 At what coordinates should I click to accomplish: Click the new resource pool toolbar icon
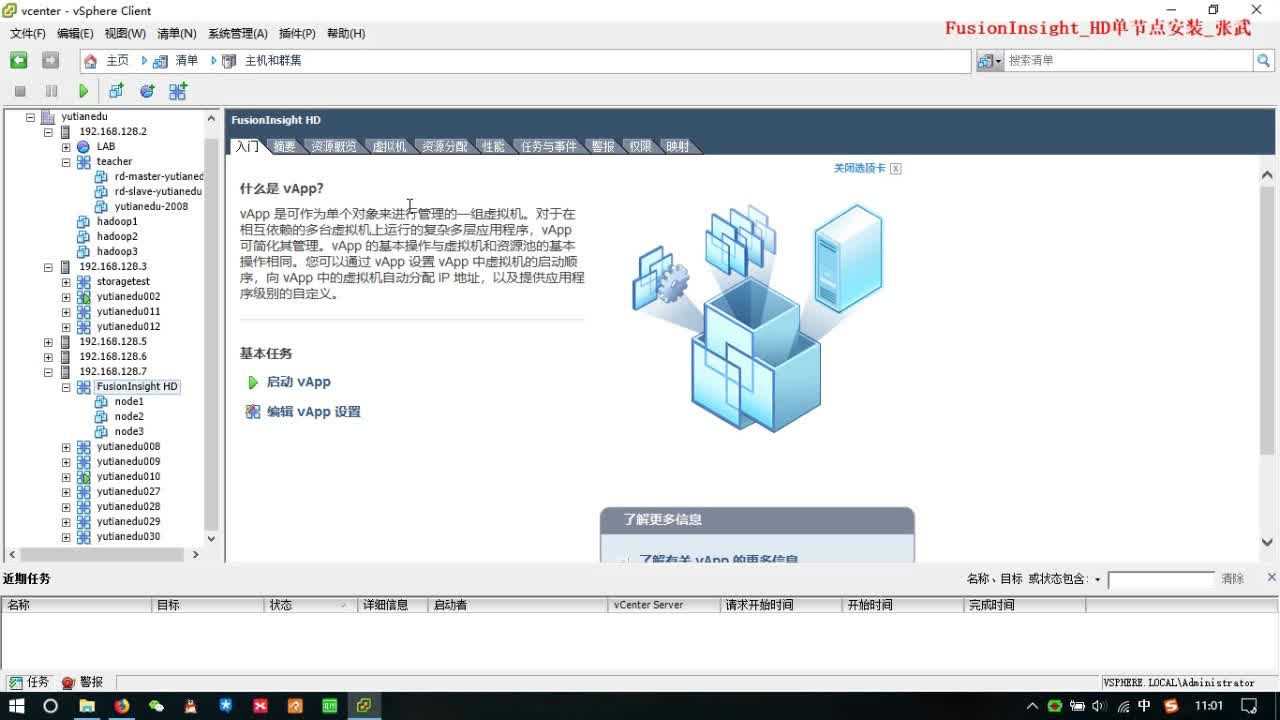[x=147, y=91]
